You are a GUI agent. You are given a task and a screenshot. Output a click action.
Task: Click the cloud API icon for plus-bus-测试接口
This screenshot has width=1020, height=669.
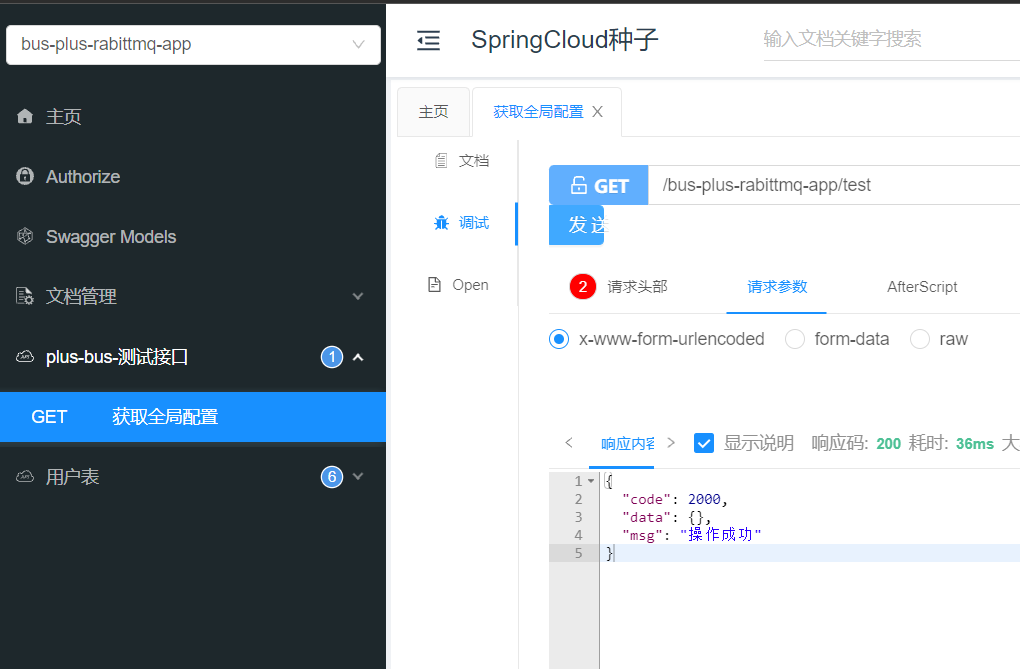click(x=25, y=357)
